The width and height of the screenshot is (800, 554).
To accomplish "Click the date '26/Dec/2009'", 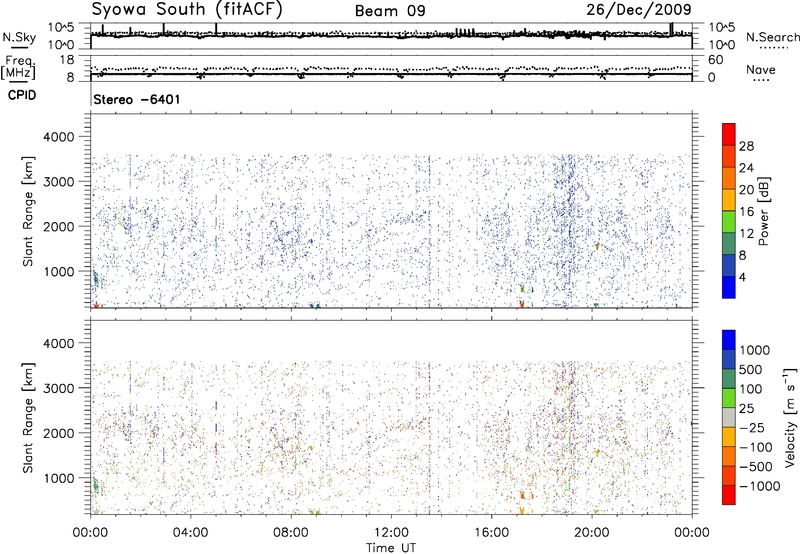I will point(639,10).
